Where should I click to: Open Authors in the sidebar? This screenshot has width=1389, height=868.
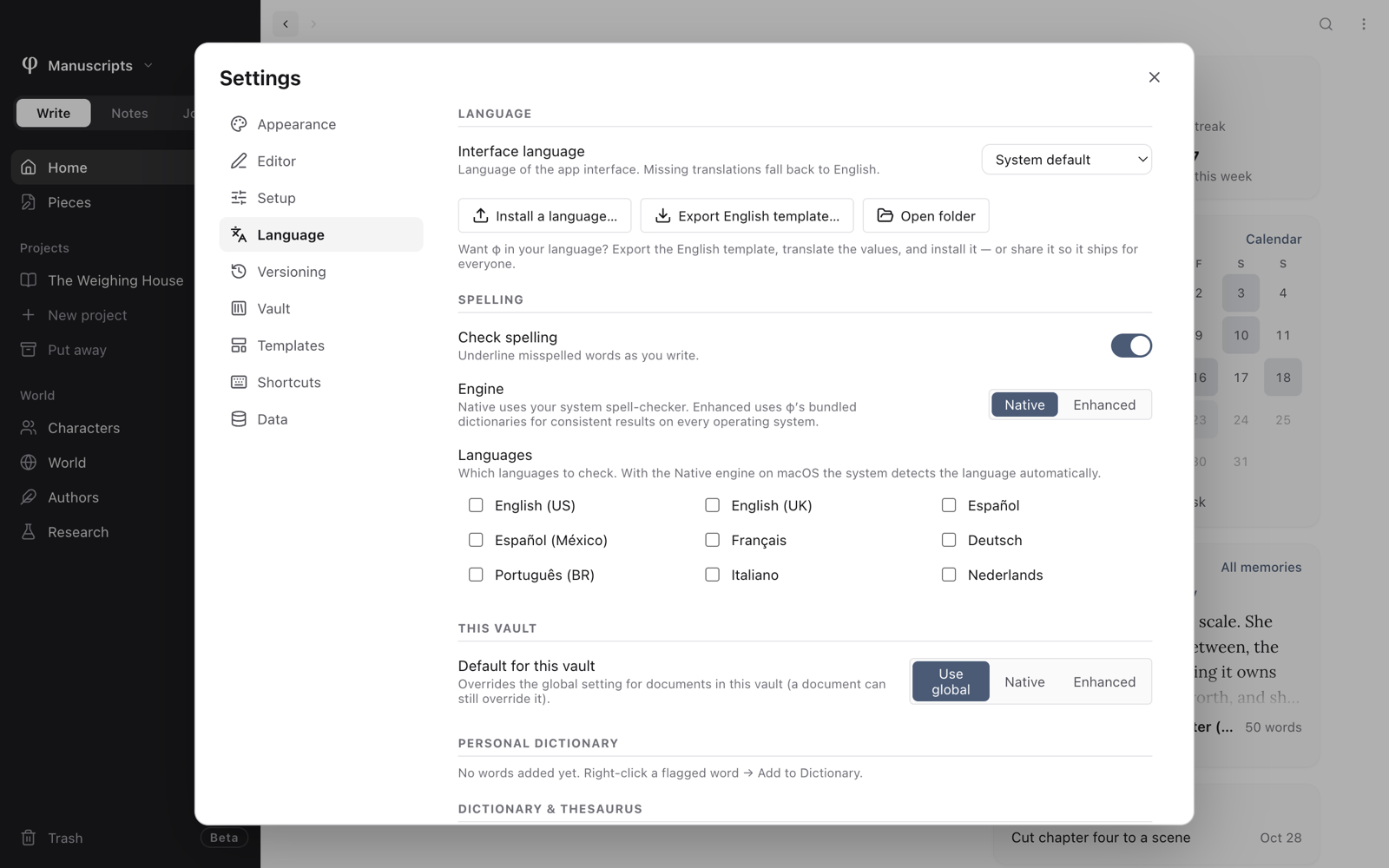[x=104, y=497]
